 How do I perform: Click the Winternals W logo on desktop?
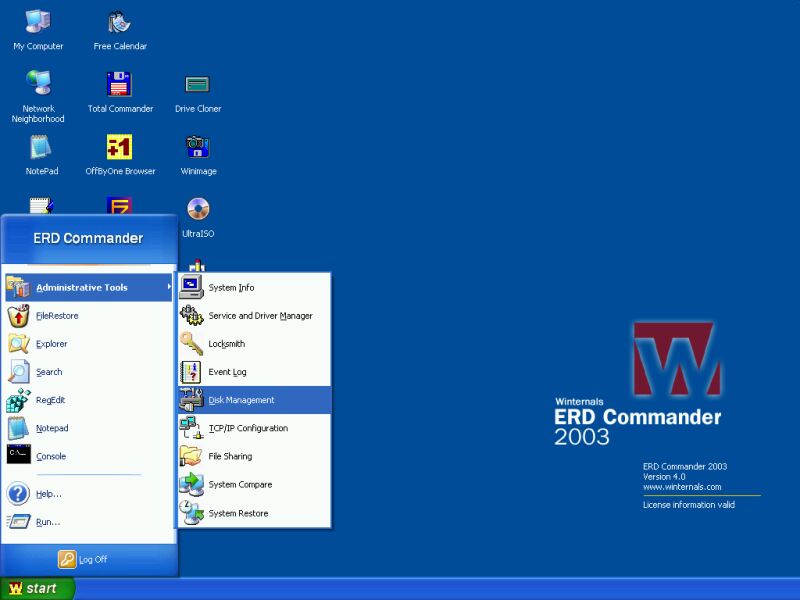(677, 359)
